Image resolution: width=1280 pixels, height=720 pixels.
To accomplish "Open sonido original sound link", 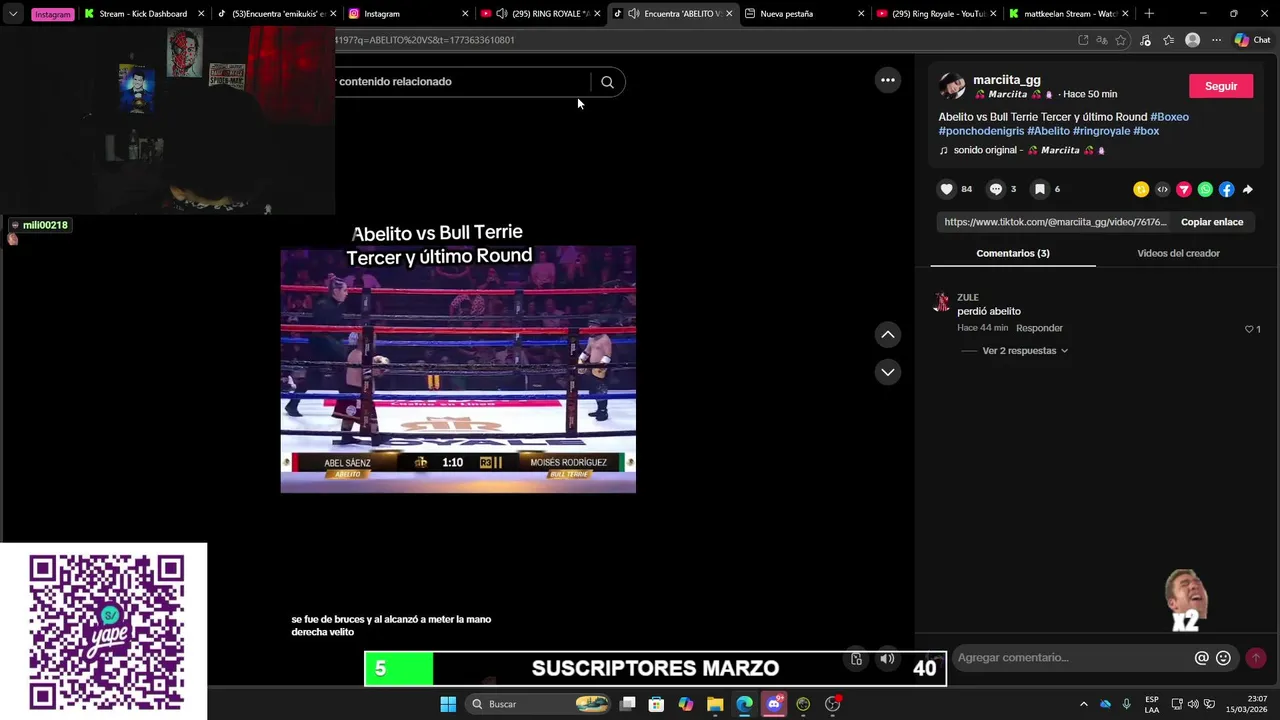I will [x=1023, y=150].
